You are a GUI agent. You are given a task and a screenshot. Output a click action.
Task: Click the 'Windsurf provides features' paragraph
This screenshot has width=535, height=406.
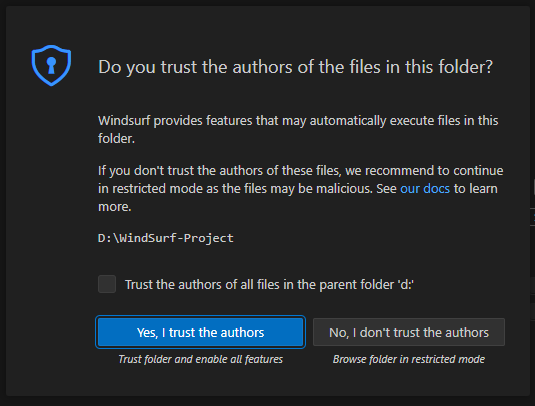coord(298,130)
